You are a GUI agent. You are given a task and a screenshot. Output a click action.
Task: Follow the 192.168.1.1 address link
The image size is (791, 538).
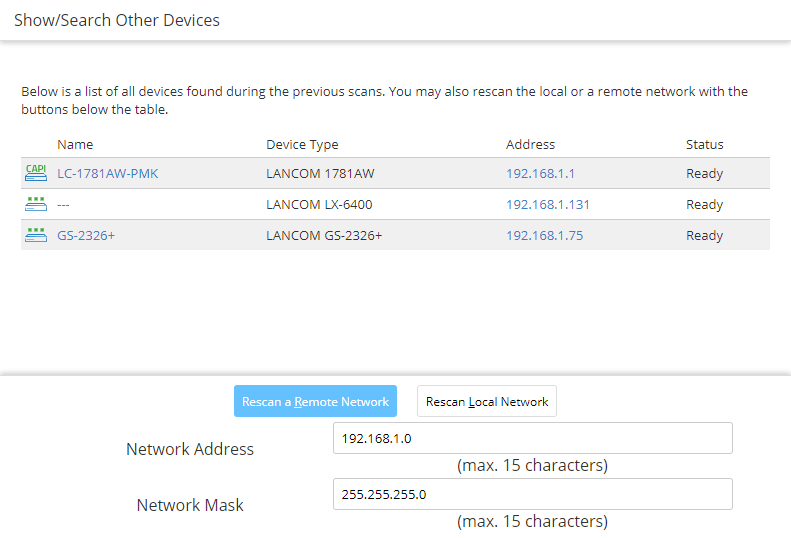540,174
